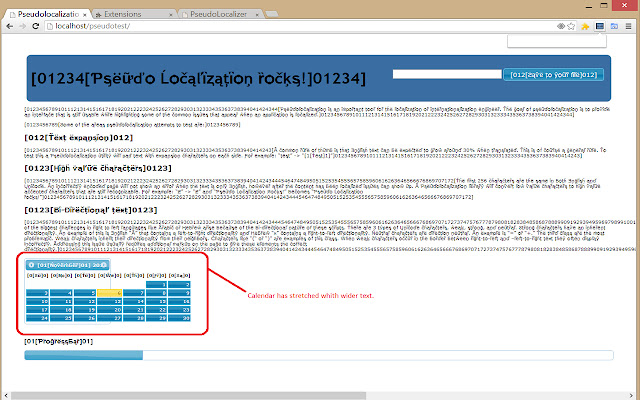This screenshot has height=400, width=640.
Task: Go back using the browser back arrow
Action: click(x=9, y=26)
